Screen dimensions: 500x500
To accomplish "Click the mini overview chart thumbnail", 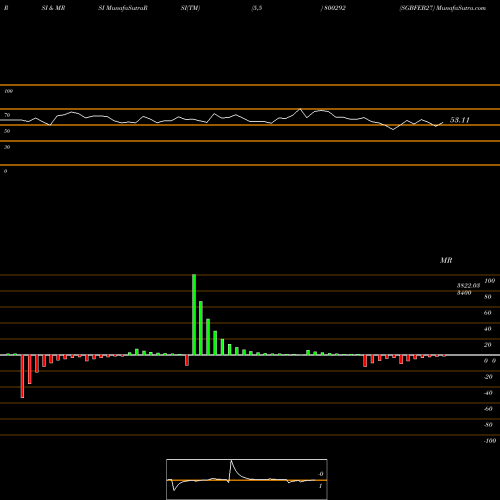I will tap(247, 479).
